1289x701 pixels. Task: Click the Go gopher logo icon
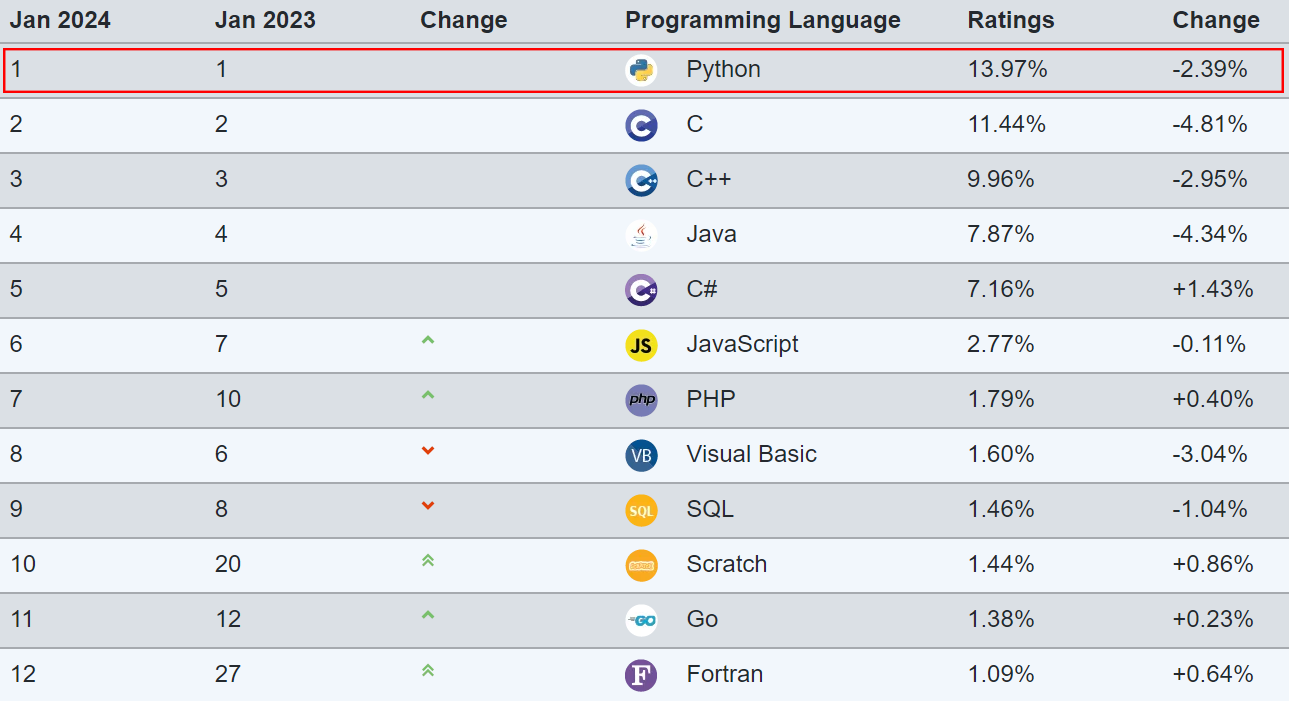coord(641,620)
